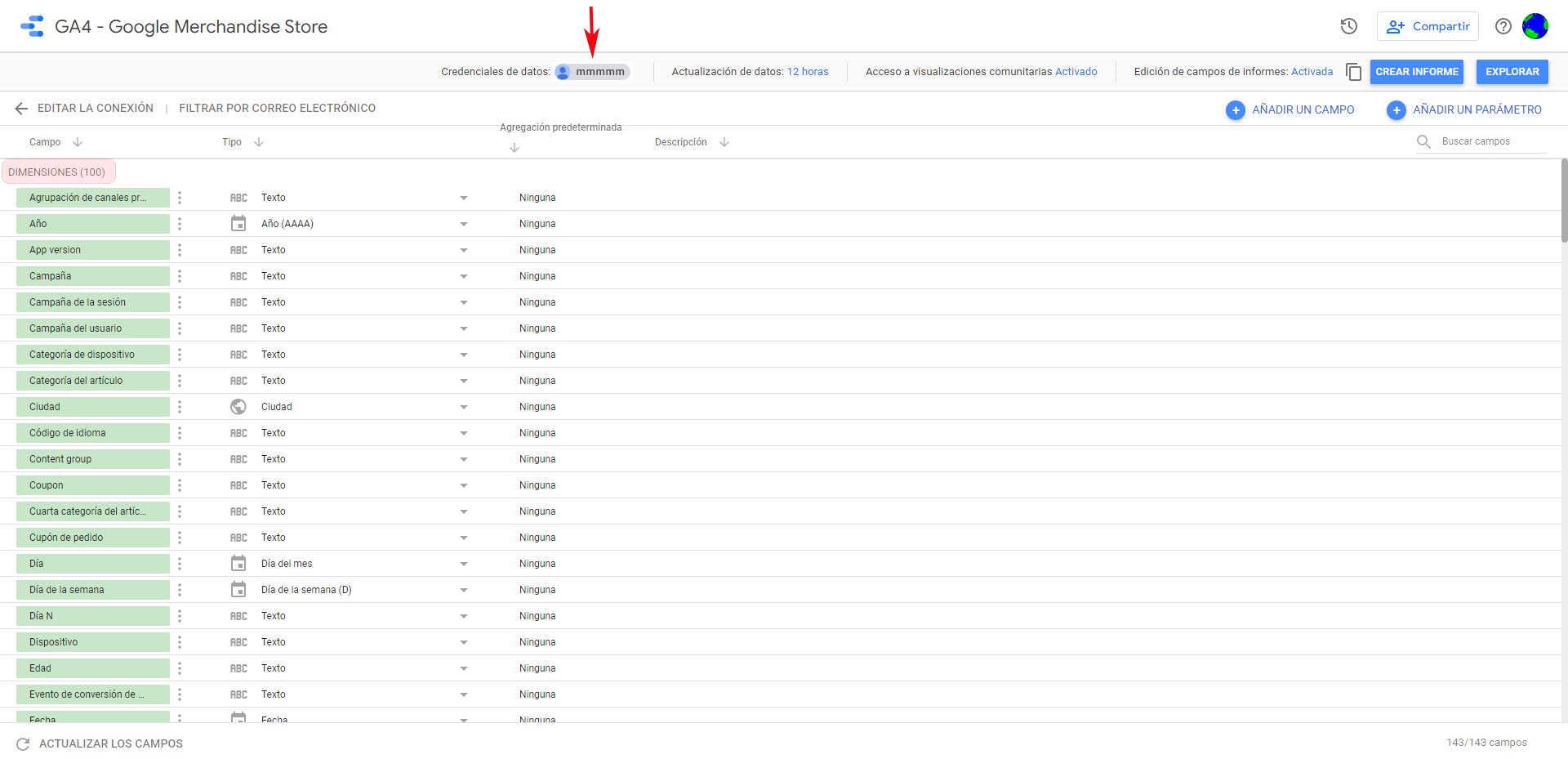Focus the Buscar campos search field
1568x759 pixels.
pyautogui.click(x=1493, y=141)
